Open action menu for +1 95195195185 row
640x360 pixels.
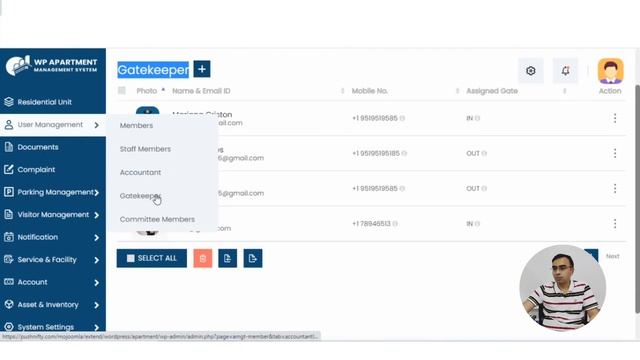point(615,153)
